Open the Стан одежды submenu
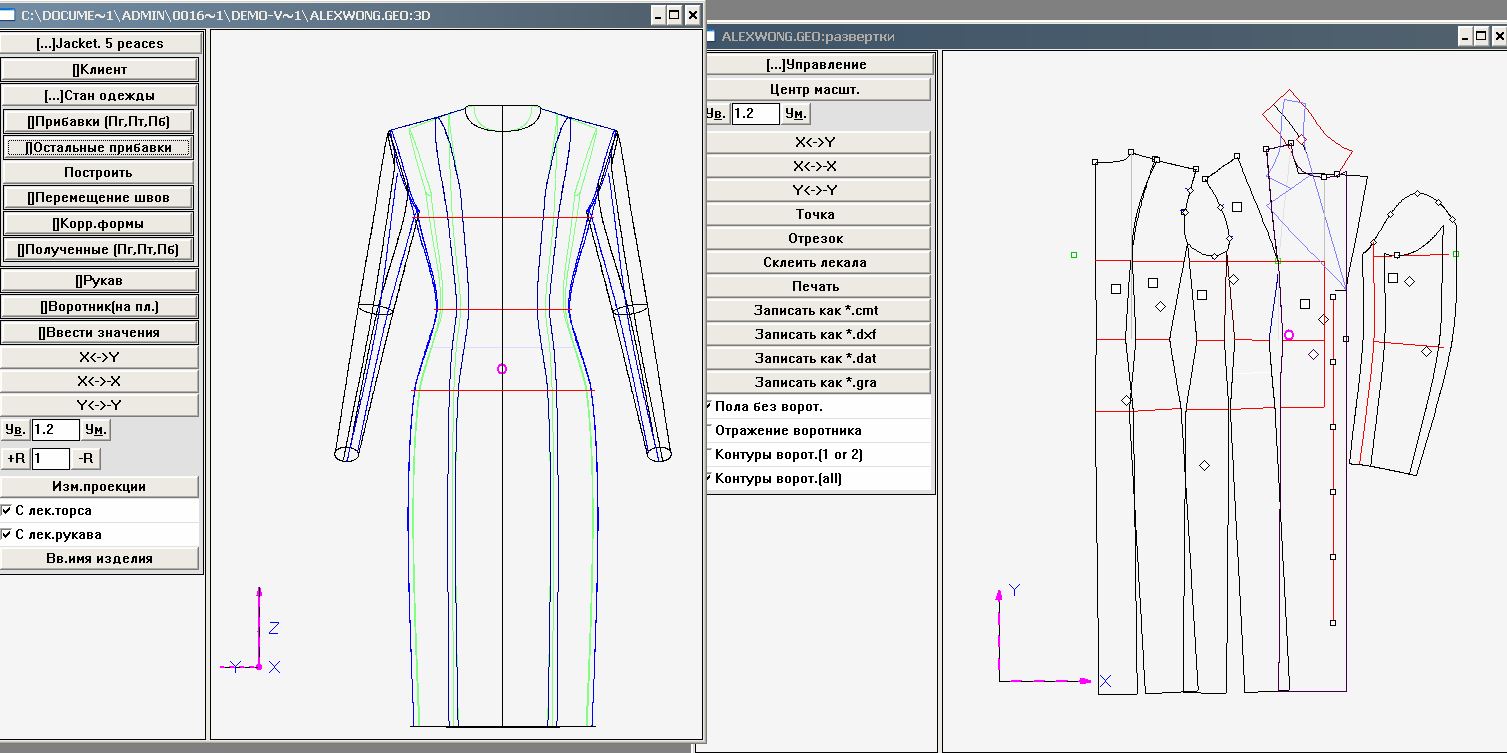The width and height of the screenshot is (1507, 753). click(x=100, y=96)
